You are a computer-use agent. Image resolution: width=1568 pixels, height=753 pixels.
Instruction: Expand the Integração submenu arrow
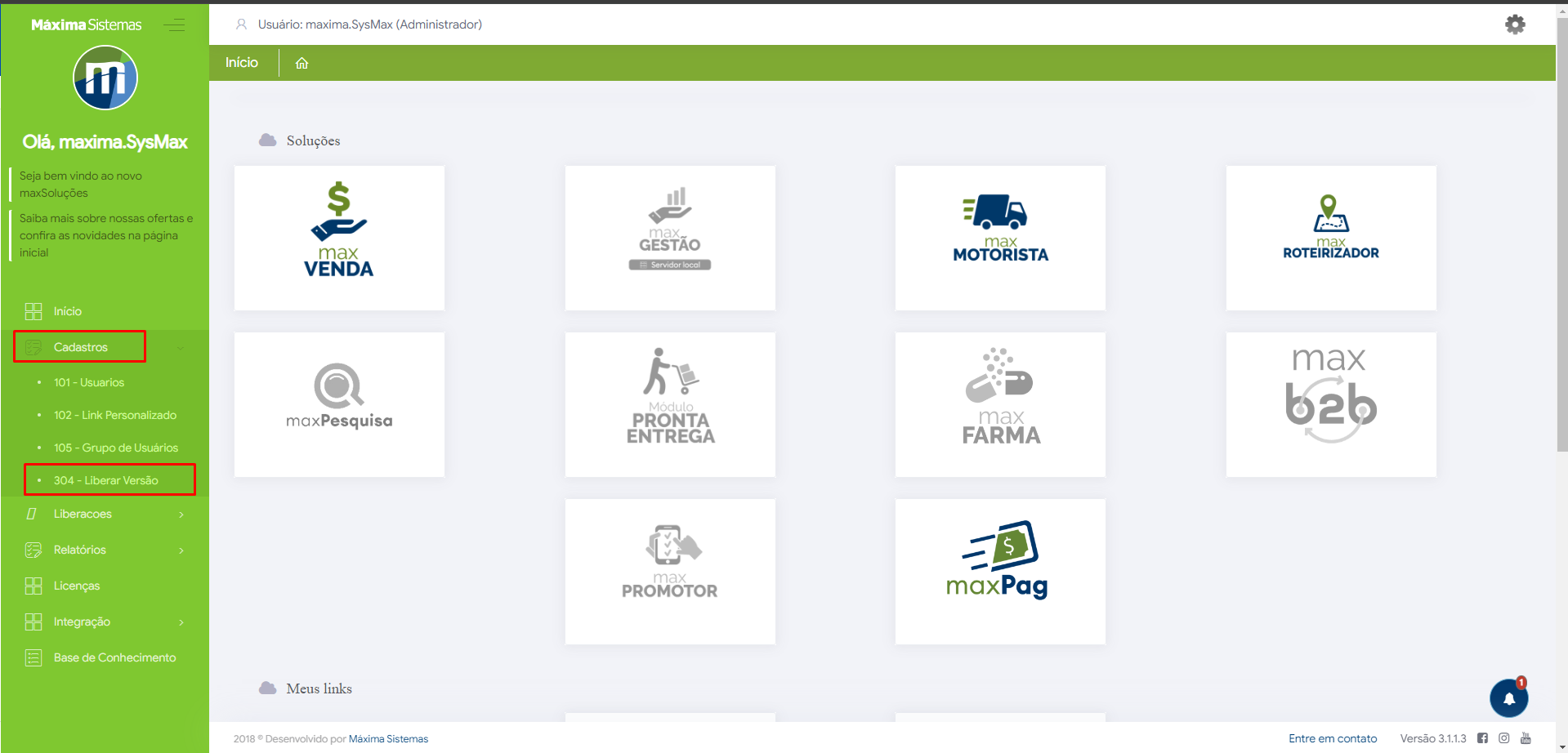181,622
